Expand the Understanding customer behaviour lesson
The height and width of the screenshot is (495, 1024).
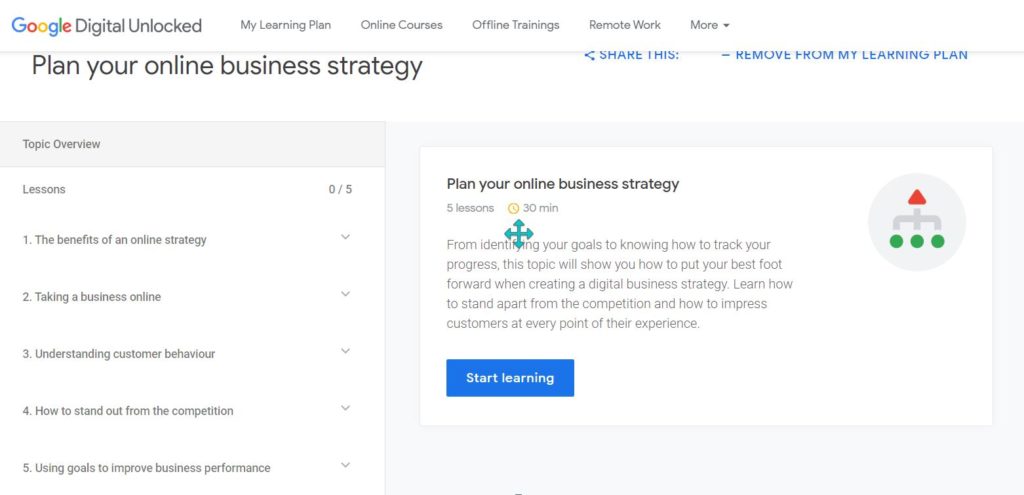coord(345,351)
